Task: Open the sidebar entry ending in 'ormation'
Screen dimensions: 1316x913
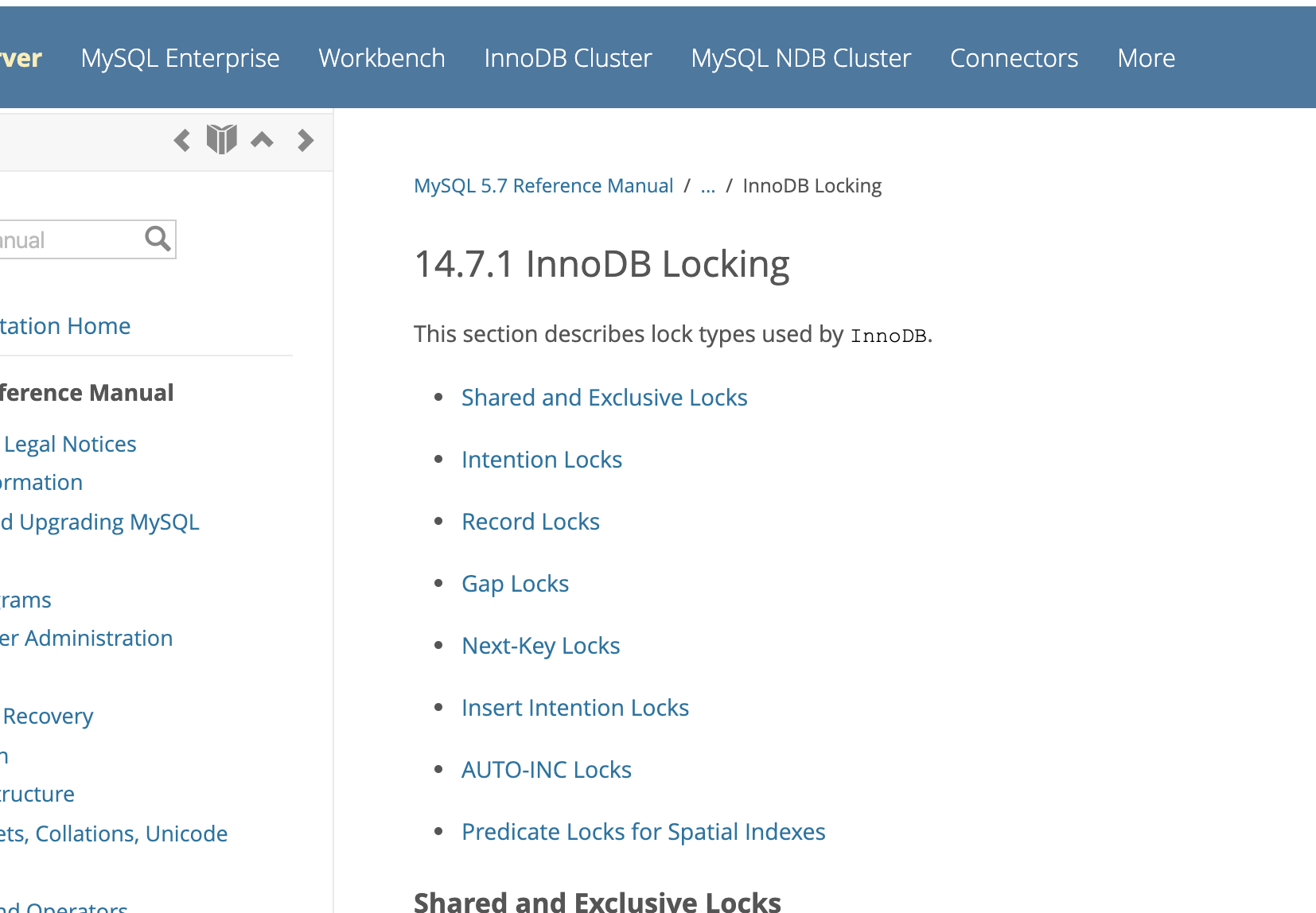Action: [41, 483]
